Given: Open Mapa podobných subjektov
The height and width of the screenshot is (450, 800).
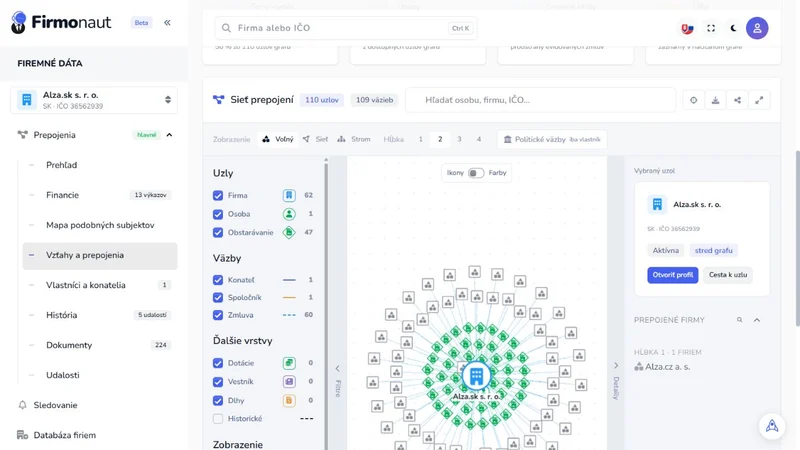Looking at the screenshot, I should (x=100, y=225).
